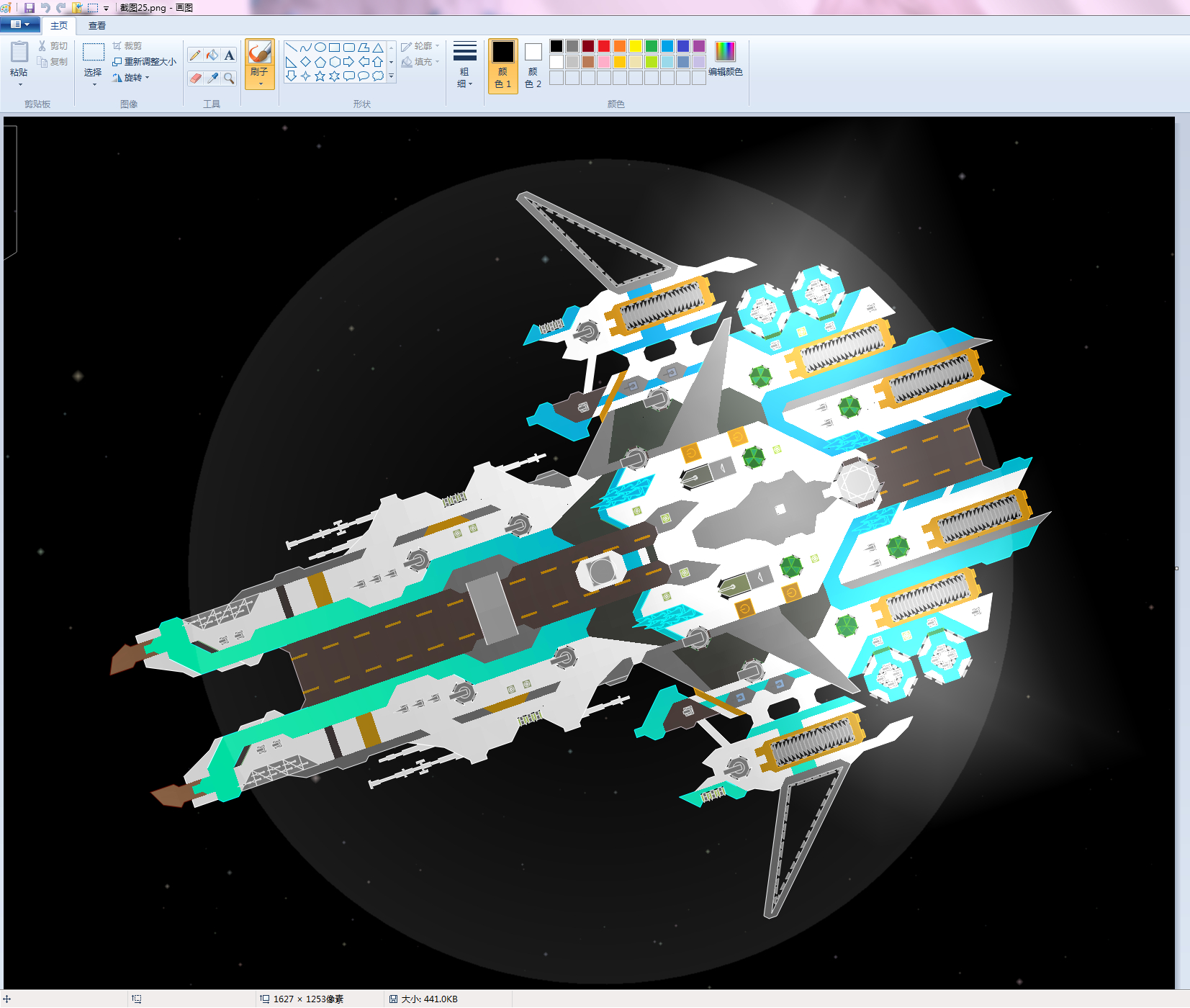Pick the Oval shape

(320, 48)
